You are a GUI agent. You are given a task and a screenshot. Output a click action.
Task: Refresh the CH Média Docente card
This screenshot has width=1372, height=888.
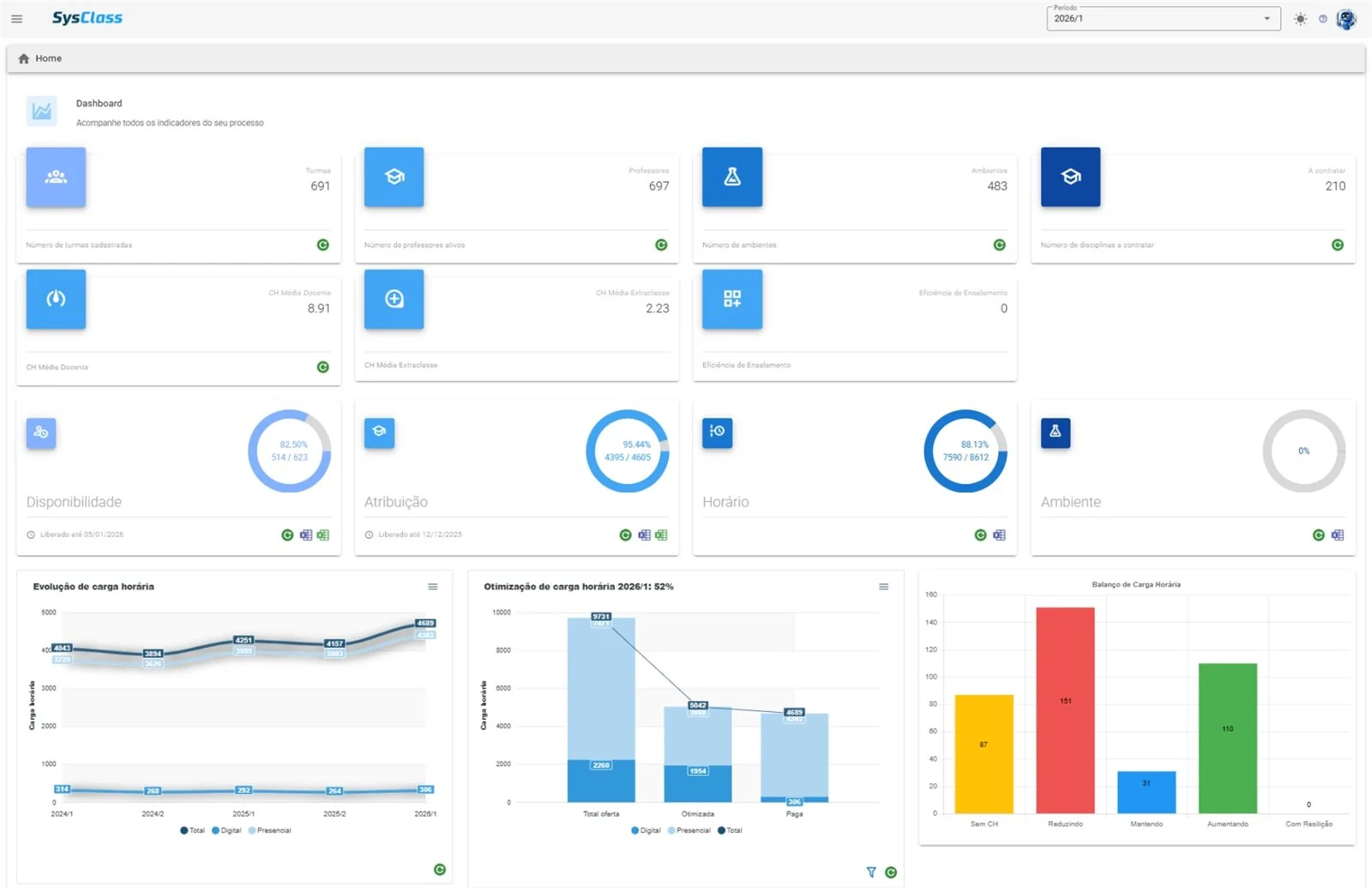(x=323, y=367)
